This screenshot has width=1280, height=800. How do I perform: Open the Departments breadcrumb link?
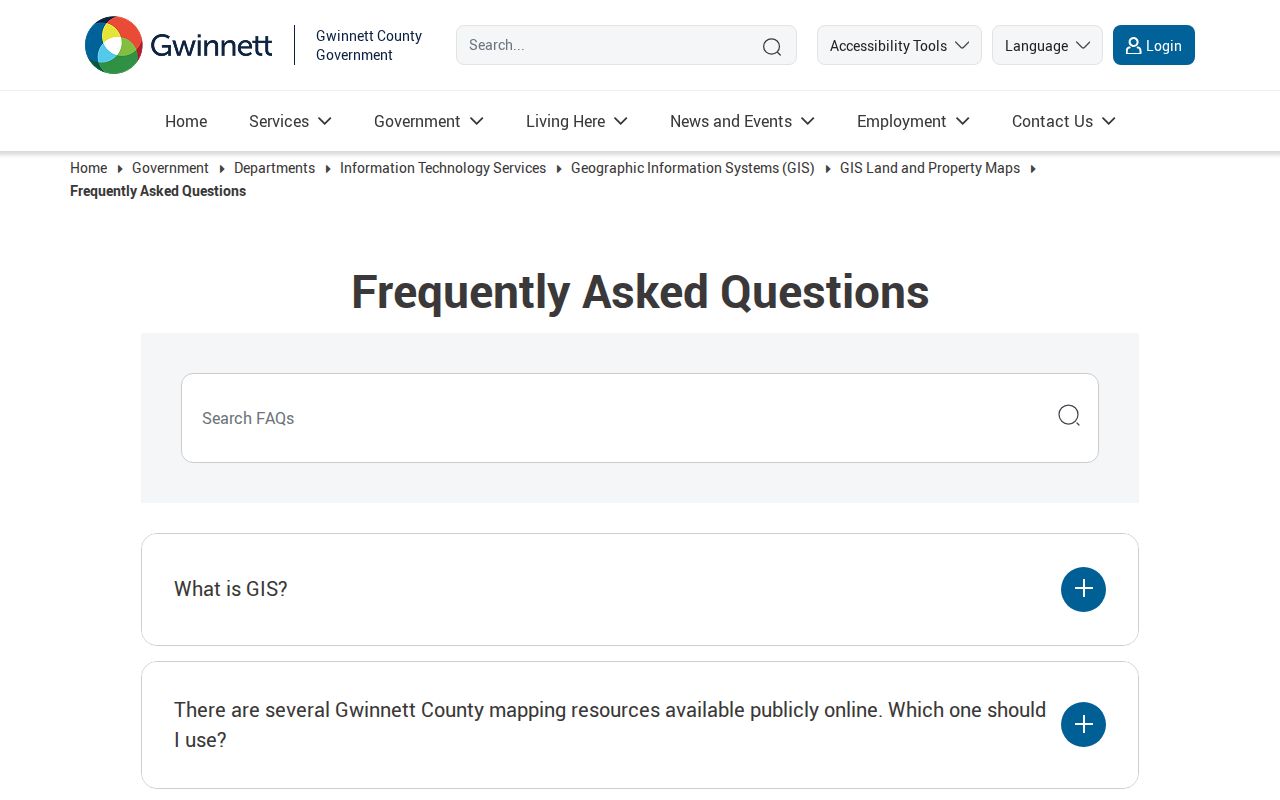274,168
